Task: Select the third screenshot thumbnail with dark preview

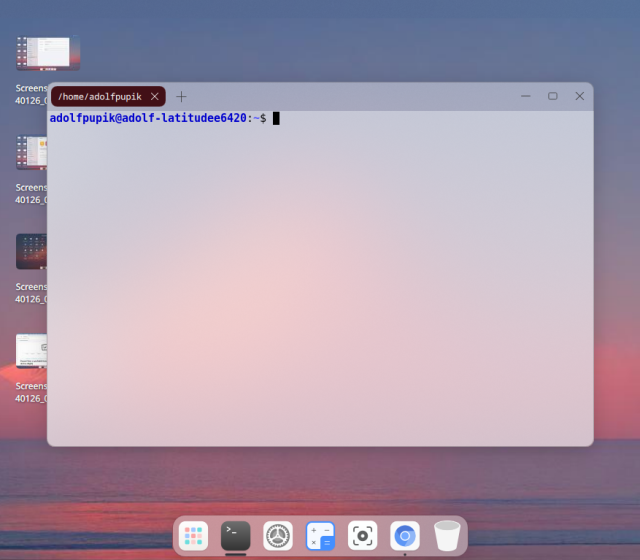Action: 30,251
